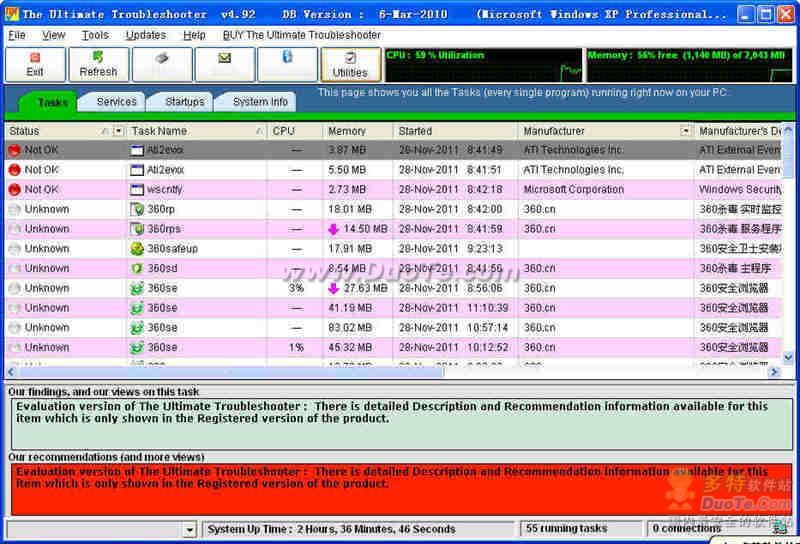Click the 55 running tasks status field
The width and height of the screenshot is (800, 544).
point(580,529)
